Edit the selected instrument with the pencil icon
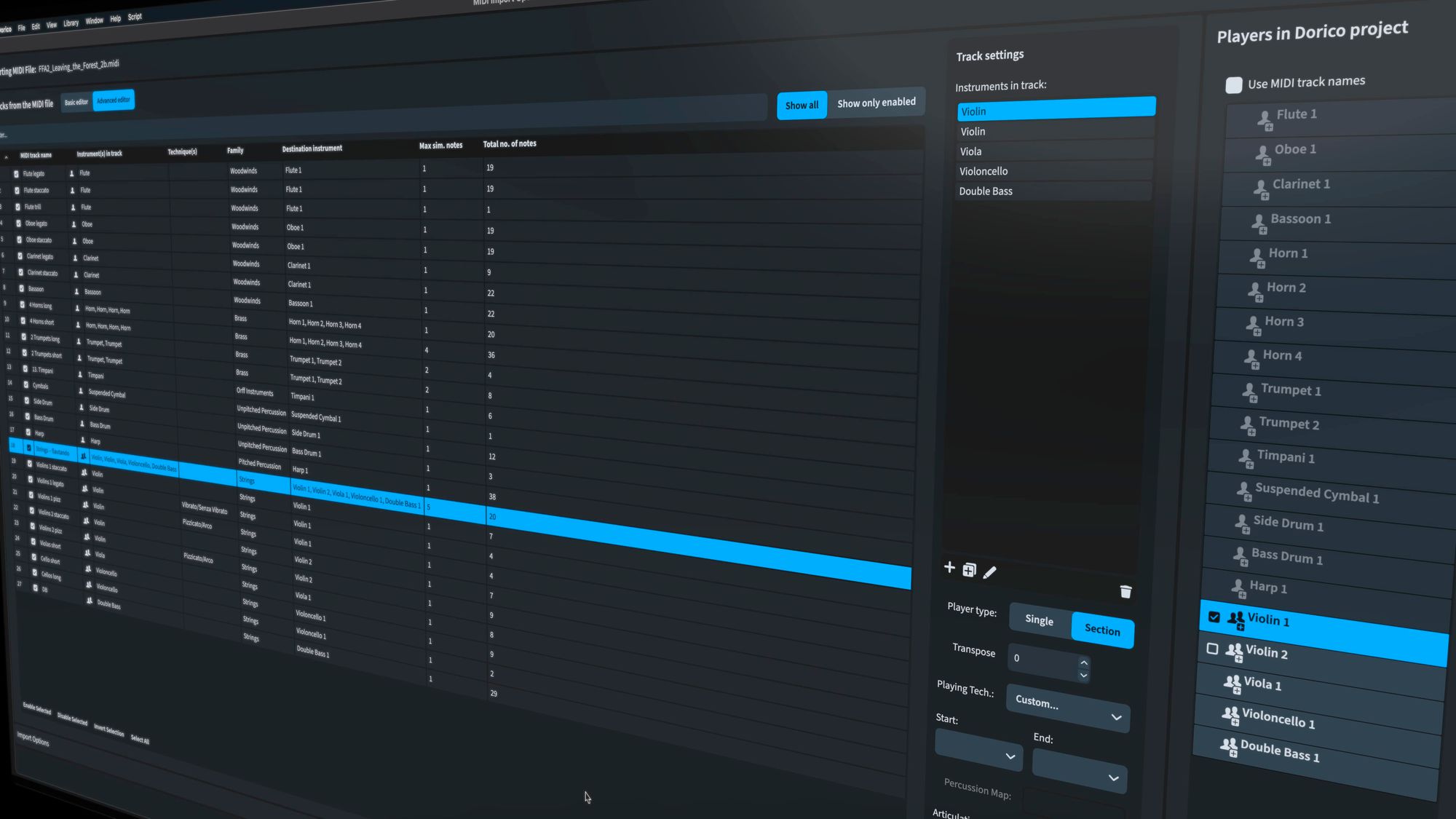This screenshot has height=819, width=1456. point(990,572)
